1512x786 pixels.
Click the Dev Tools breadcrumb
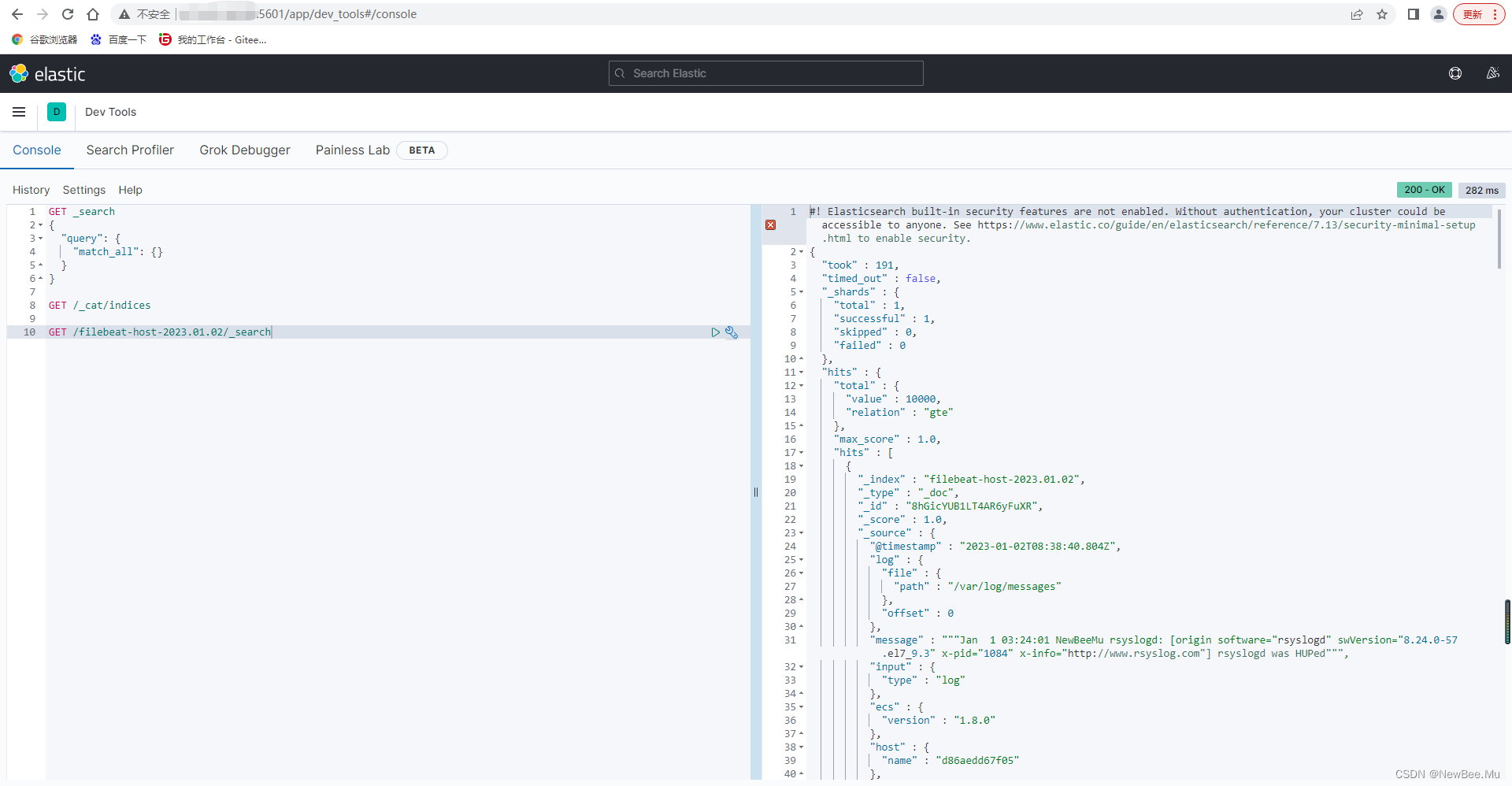click(110, 112)
